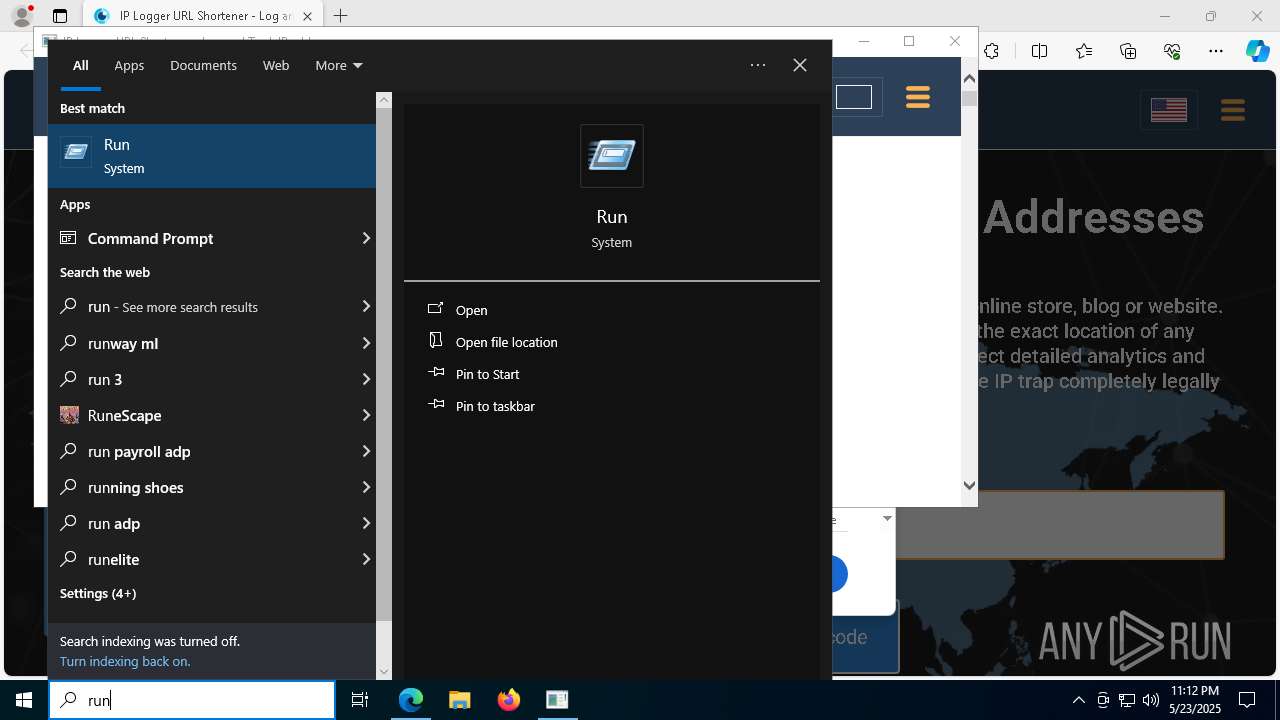Expand the 'run 3' suggestion arrow
Viewport: 1280px width, 720px height.
pos(366,379)
